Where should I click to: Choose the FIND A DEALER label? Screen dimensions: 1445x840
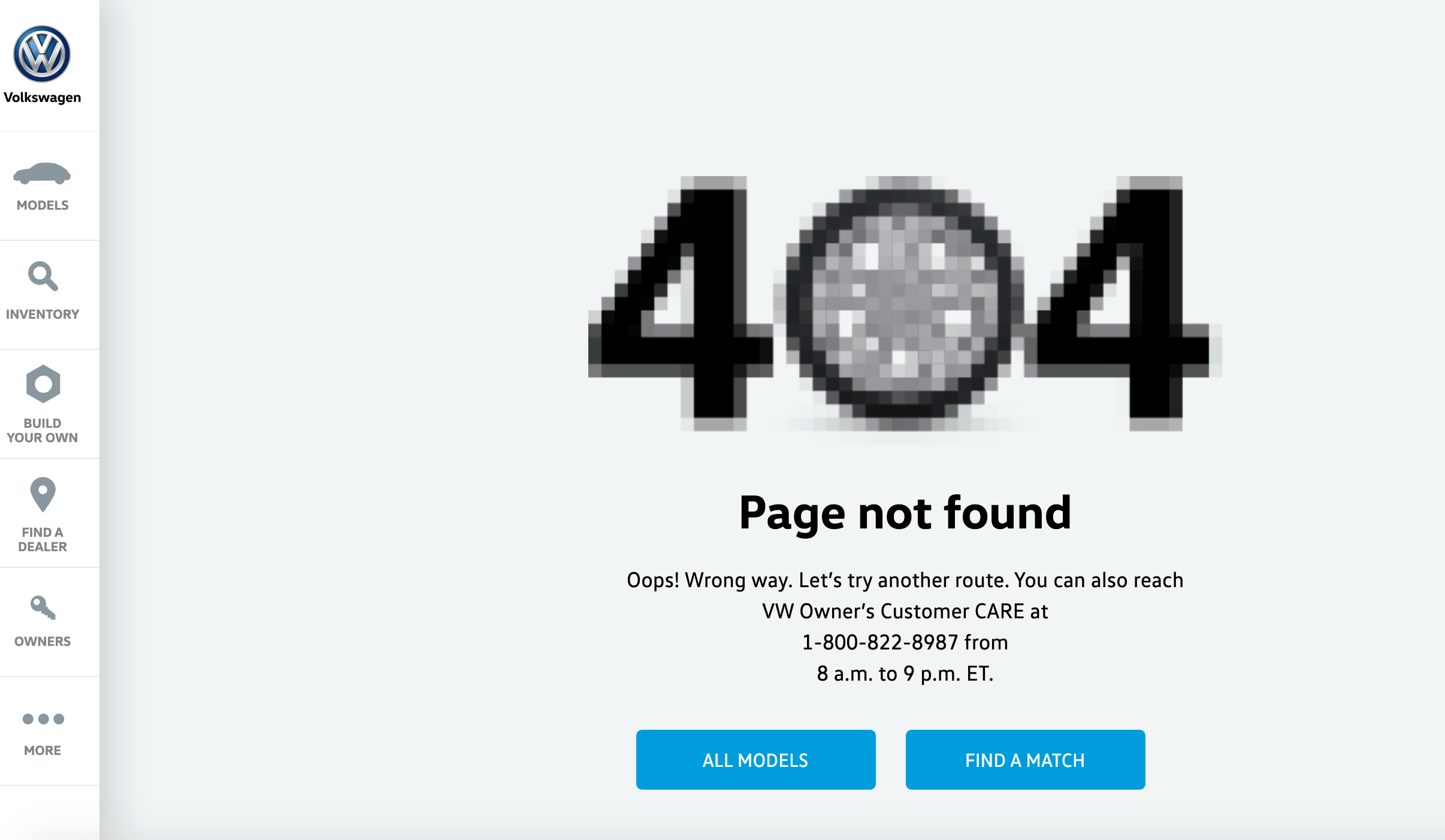click(x=43, y=540)
